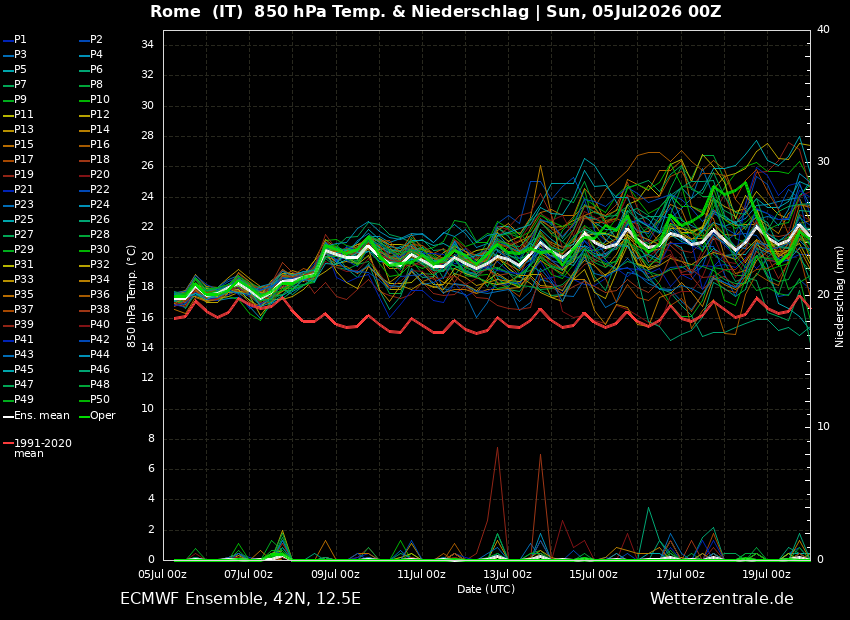This screenshot has height=620, width=850.
Task: Click the chart title Rome (IT)
Action: [196, 12]
